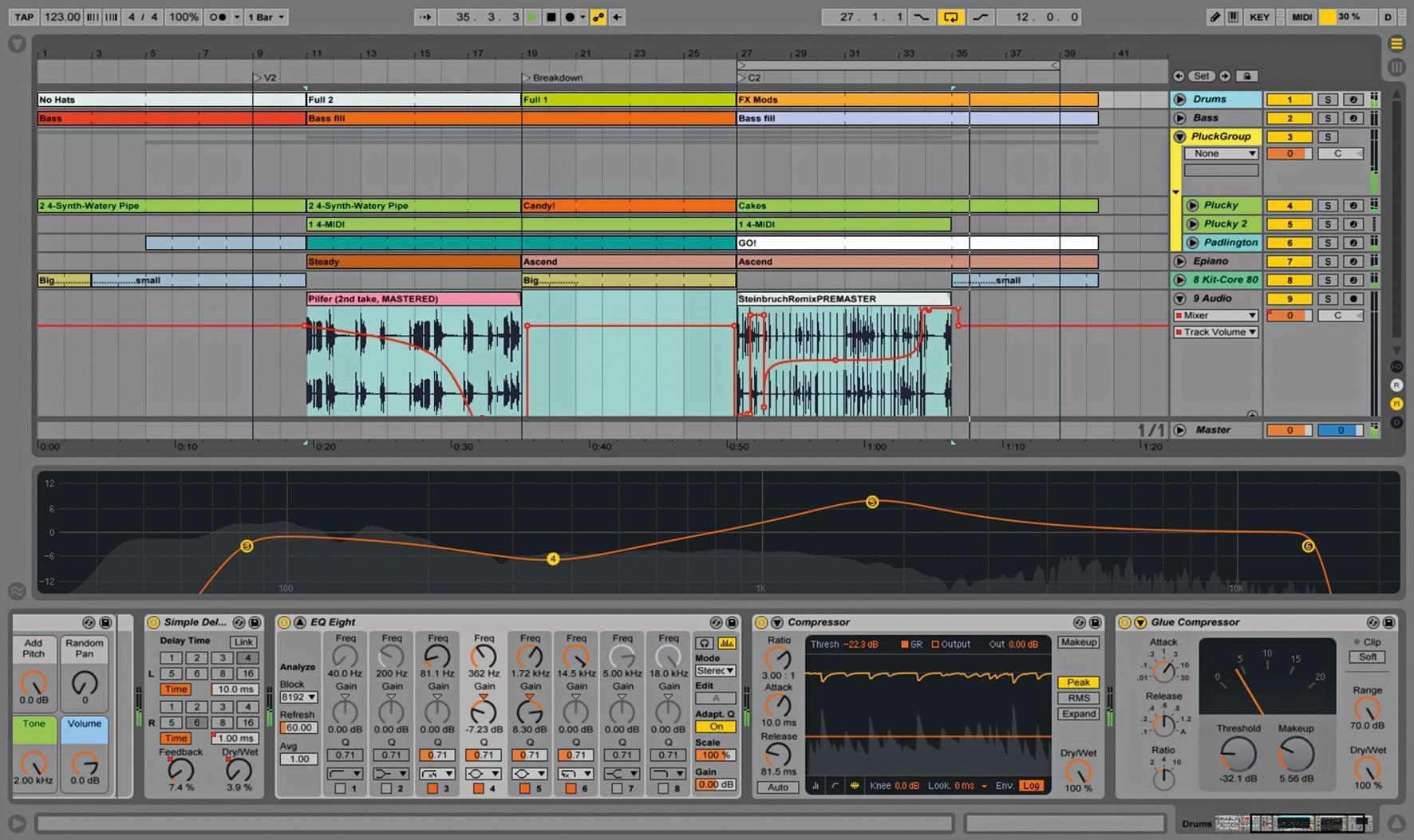Toggle the computer MIDI keyboard icon
Viewport: 1414px width, 840px height.
[1233, 17]
